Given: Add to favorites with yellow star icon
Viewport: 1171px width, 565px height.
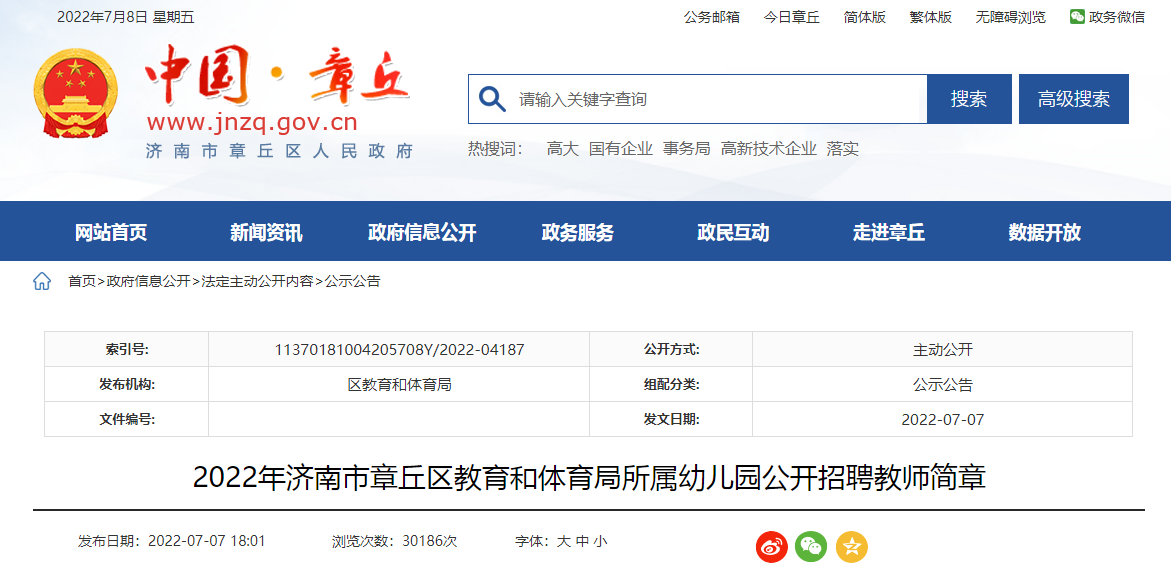Looking at the screenshot, I should 851,547.
